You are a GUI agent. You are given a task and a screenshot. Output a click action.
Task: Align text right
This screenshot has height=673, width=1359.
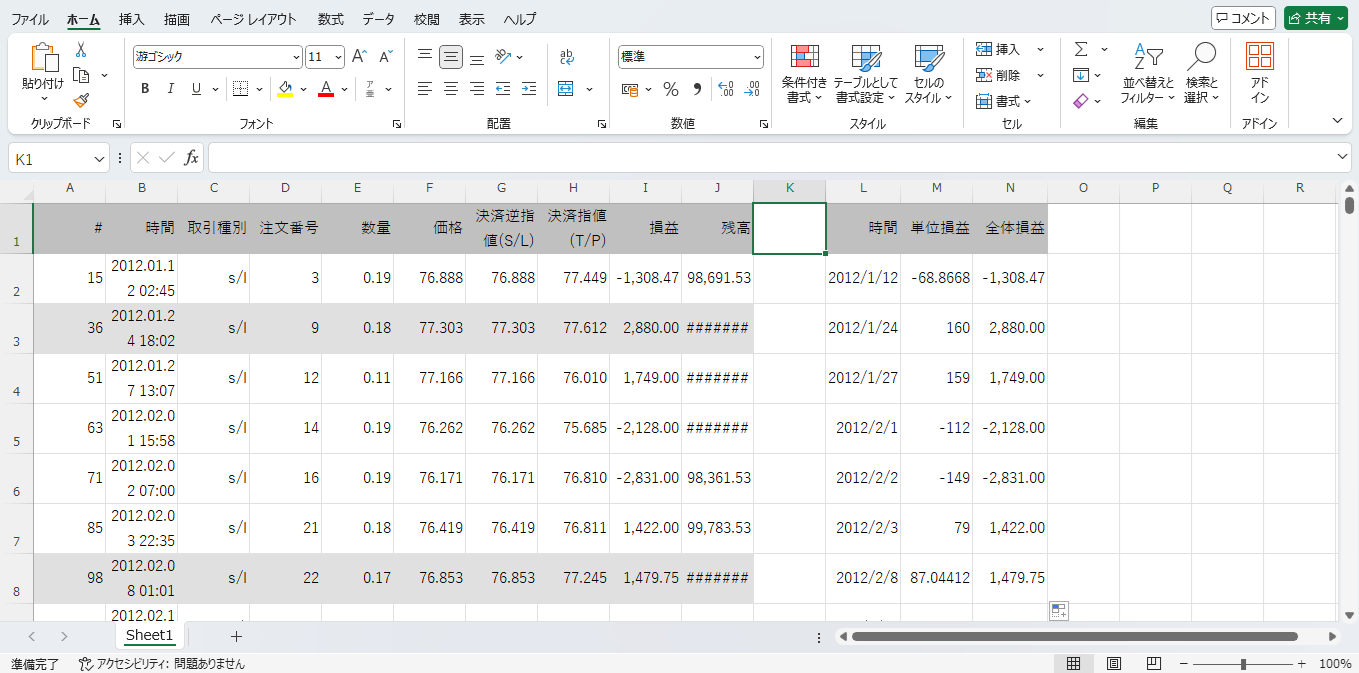point(477,89)
